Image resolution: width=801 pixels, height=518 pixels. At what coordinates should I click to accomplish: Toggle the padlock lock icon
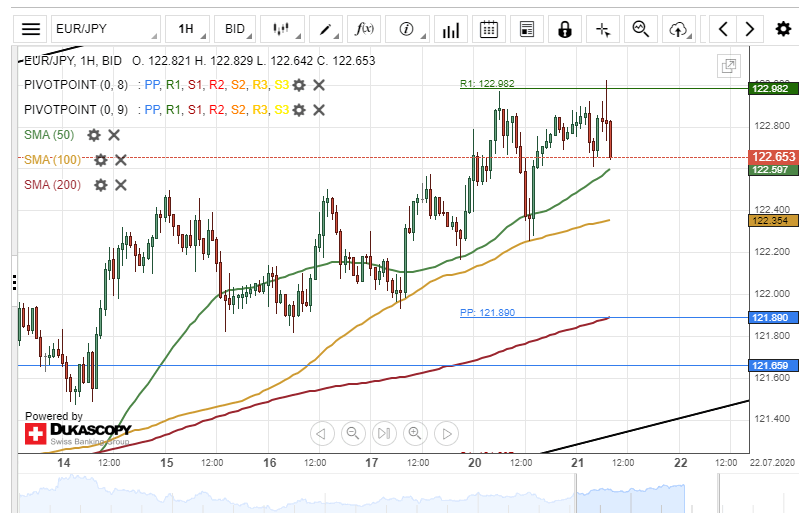click(565, 29)
